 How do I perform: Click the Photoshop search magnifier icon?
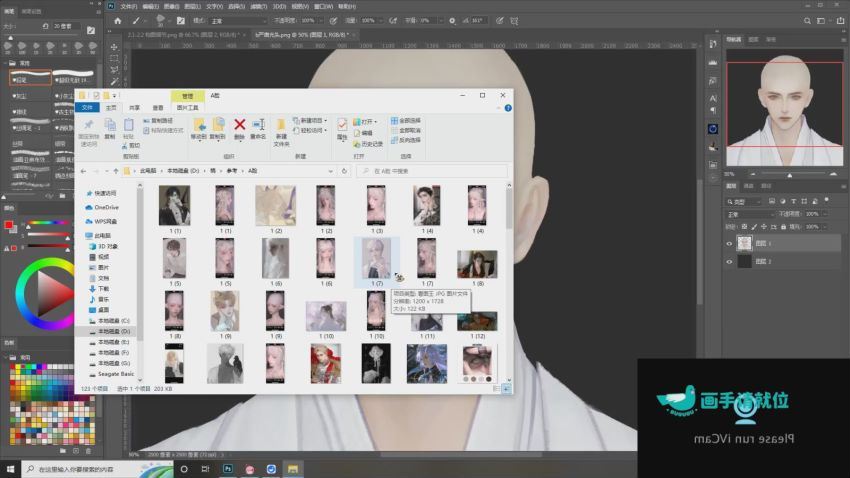(x=807, y=21)
